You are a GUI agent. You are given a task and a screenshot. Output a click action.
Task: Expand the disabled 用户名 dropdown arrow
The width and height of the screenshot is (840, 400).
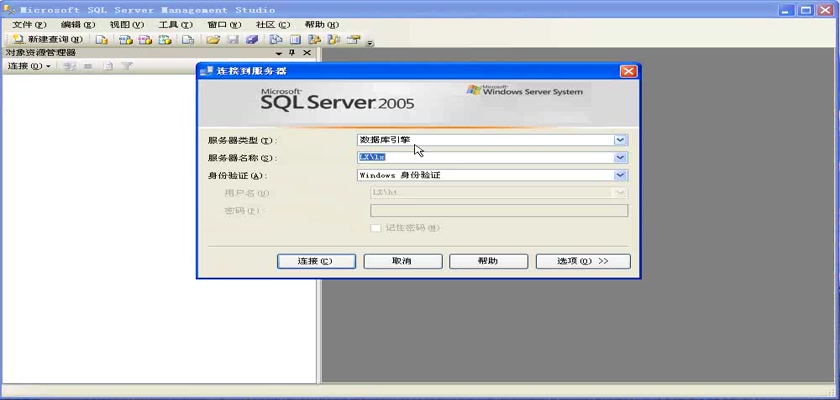620,193
